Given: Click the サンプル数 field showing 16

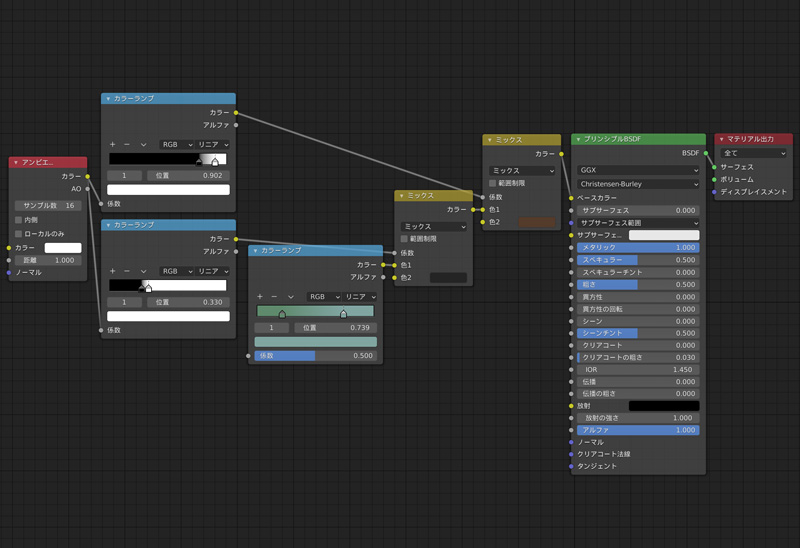Looking at the screenshot, I should (x=48, y=205).
